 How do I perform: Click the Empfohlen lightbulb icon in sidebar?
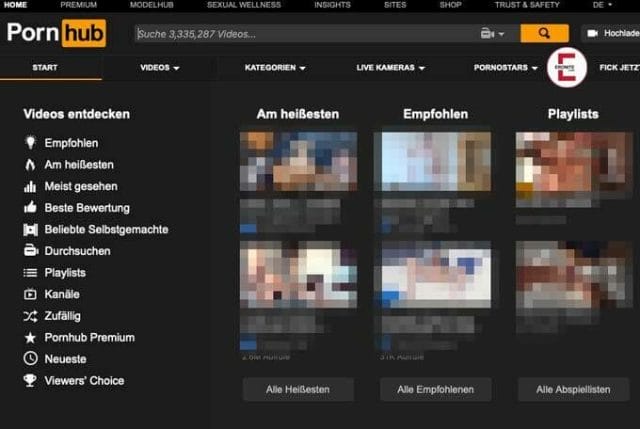[x=30, y=142]
